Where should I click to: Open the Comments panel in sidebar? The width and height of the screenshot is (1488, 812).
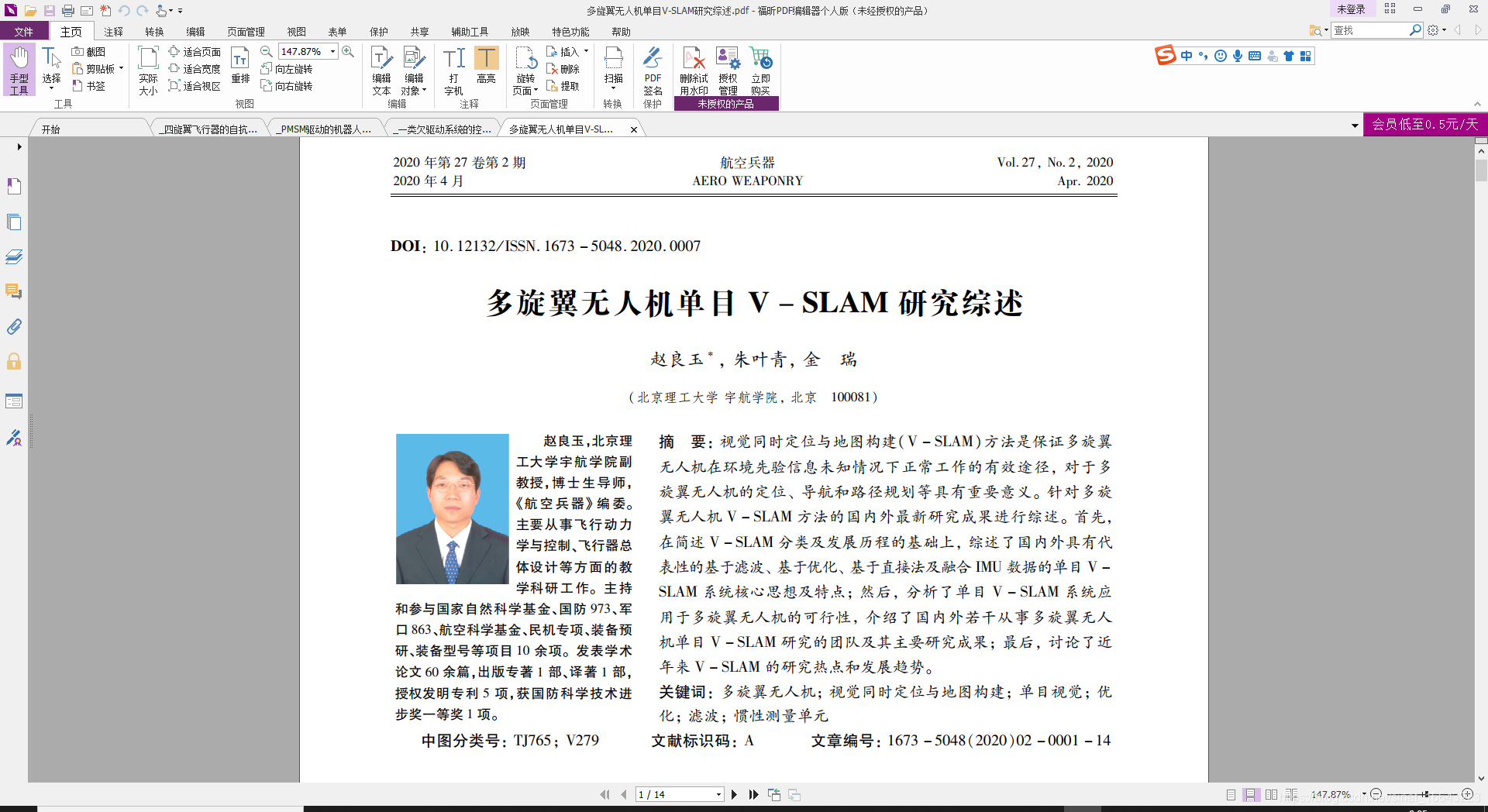click(14, 291)
